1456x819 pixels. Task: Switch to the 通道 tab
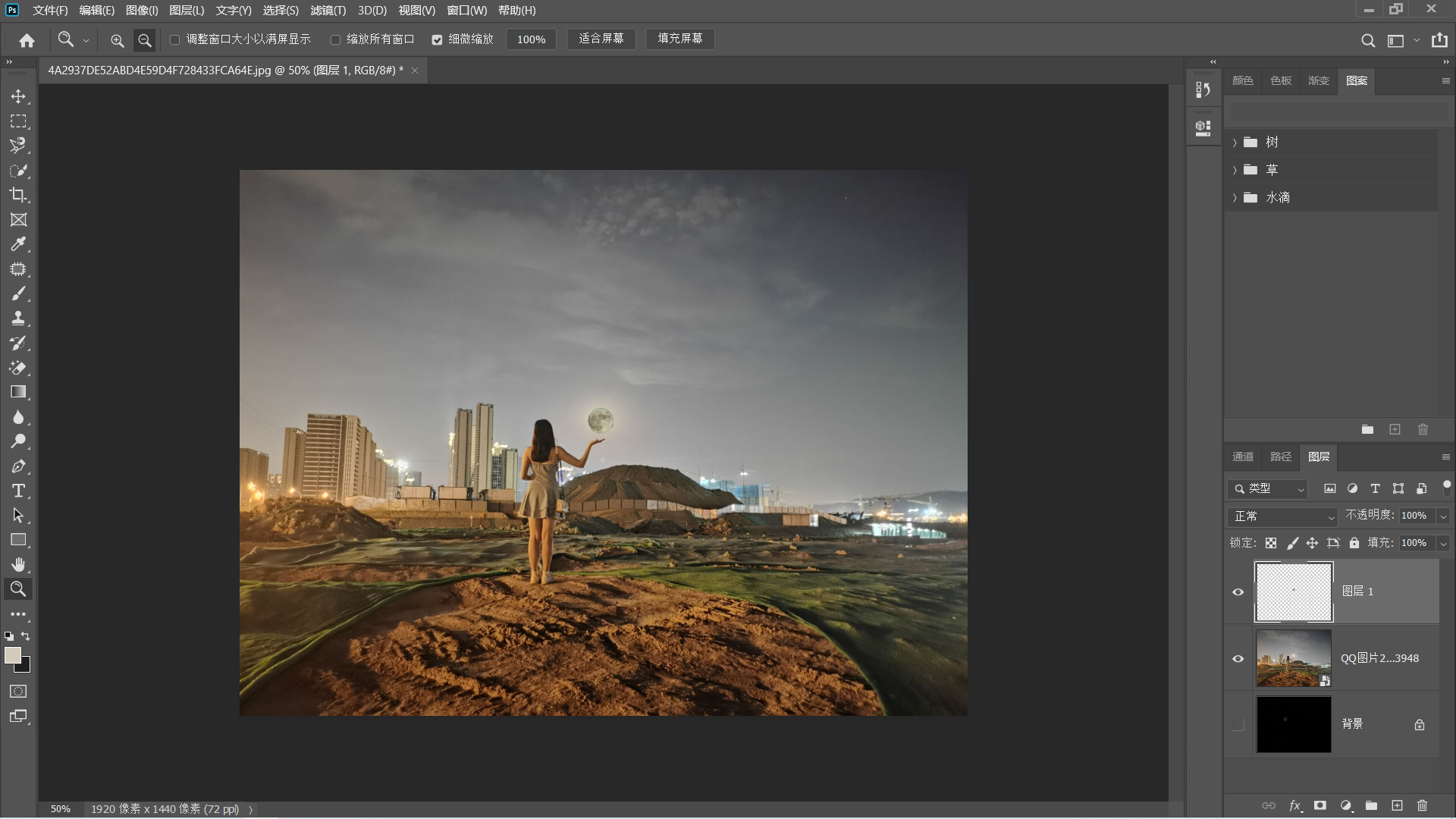pyautogui.click(x=1243, y=457)
